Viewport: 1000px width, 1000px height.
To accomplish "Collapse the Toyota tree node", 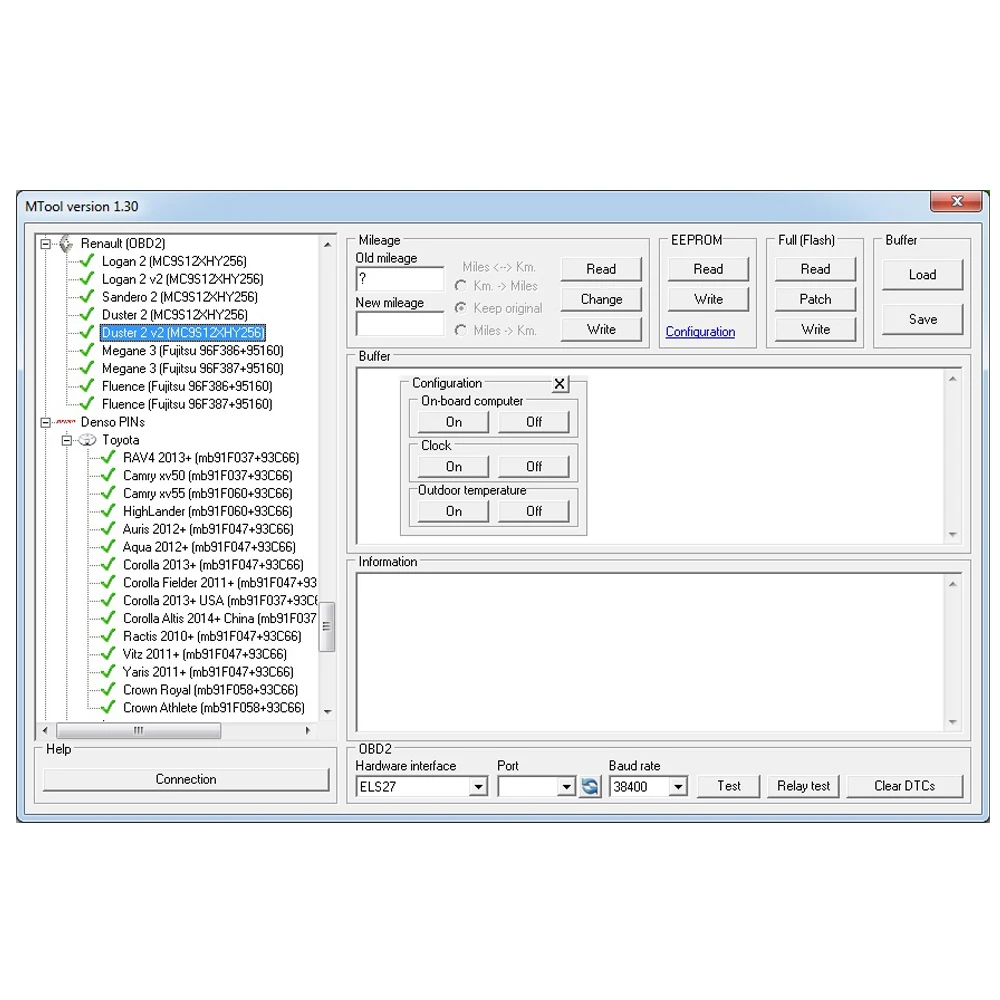I will 66,440.
